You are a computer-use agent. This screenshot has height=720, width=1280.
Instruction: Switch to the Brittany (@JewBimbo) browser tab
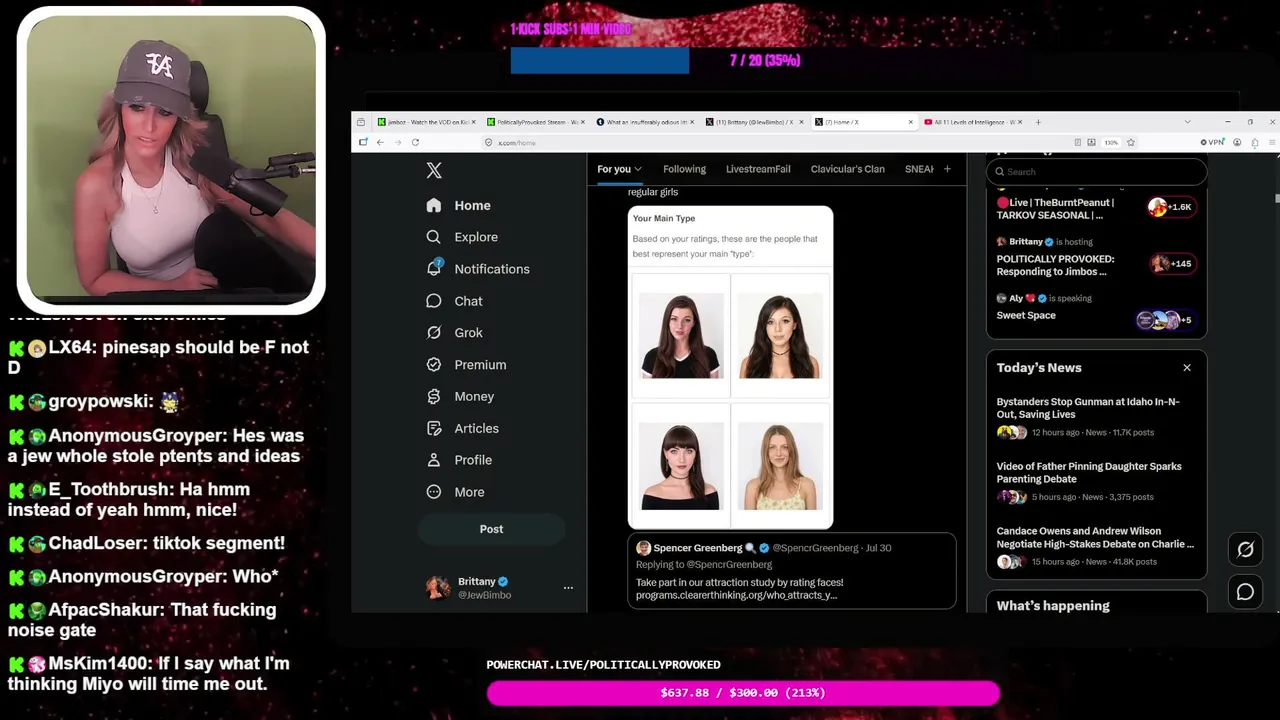point(754,122)
